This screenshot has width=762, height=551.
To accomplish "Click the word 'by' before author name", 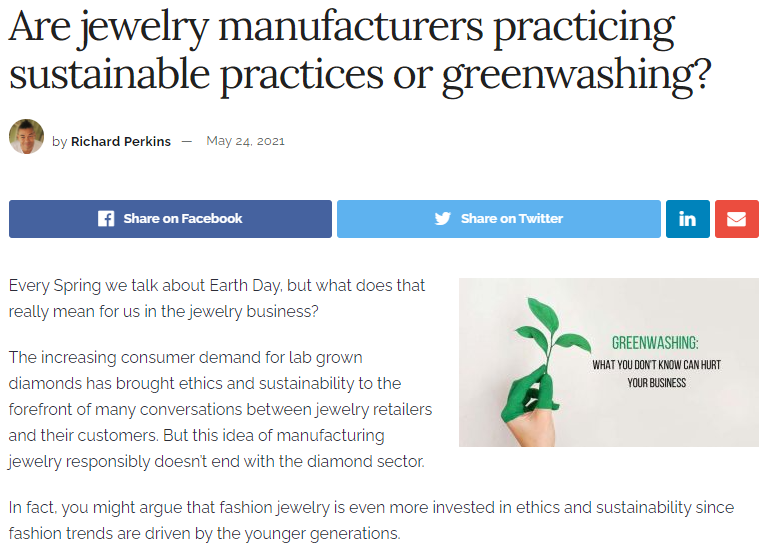I will (x=59, y=142).
